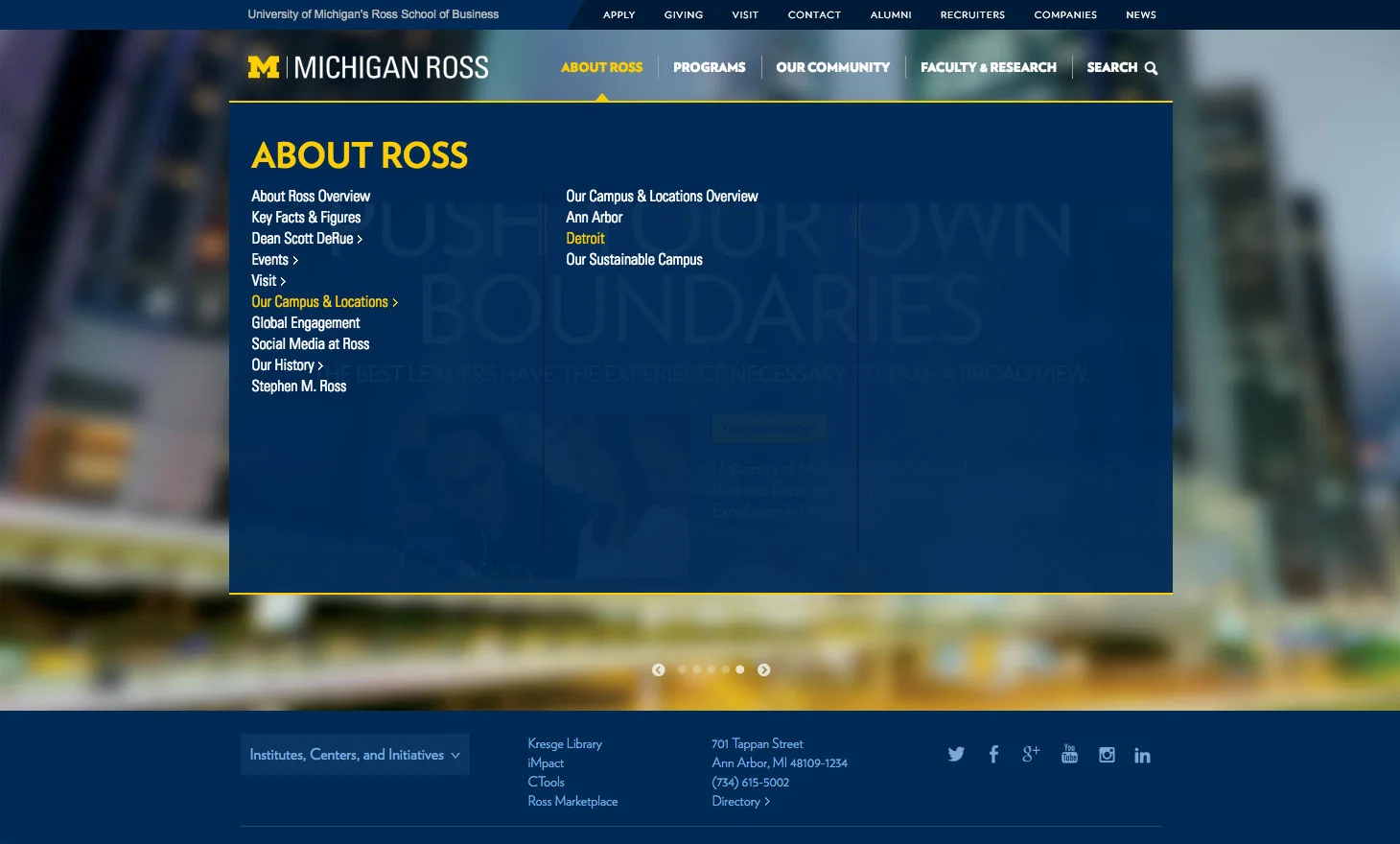Screen dimensions: 1400x844
Task: Open Global Engagement link
Action: (x=305, y=323)
